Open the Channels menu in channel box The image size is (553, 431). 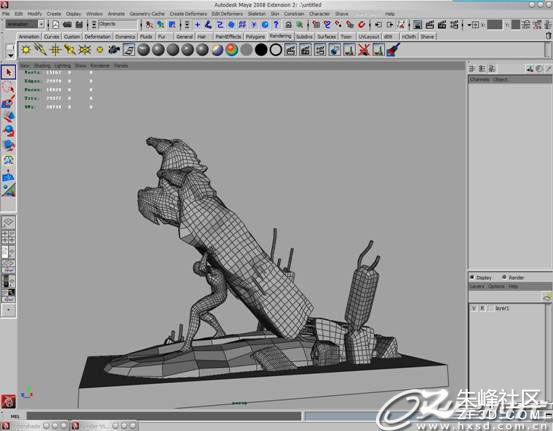tap(480, 79)
